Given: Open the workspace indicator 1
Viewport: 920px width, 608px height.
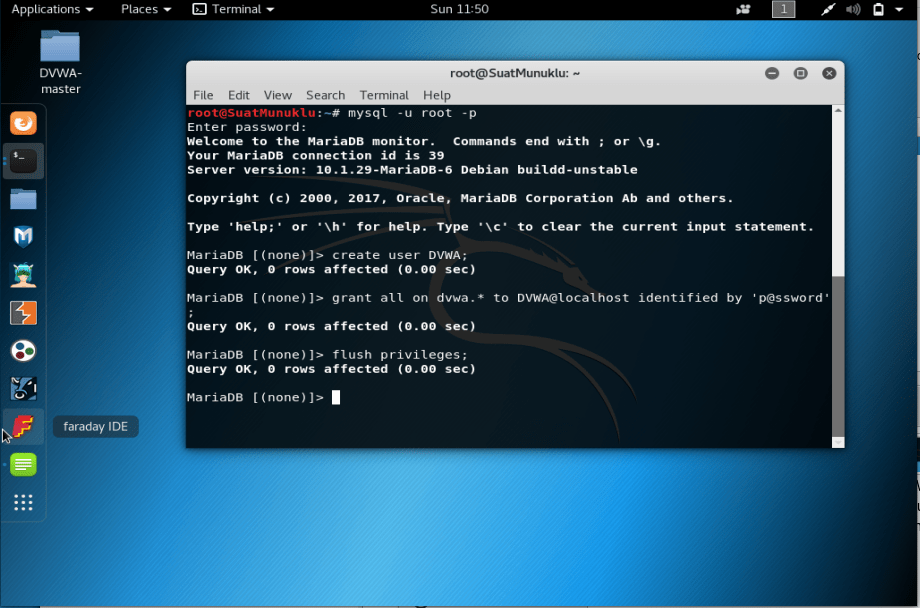Looking at the screenshot, I should pos(783,9).
